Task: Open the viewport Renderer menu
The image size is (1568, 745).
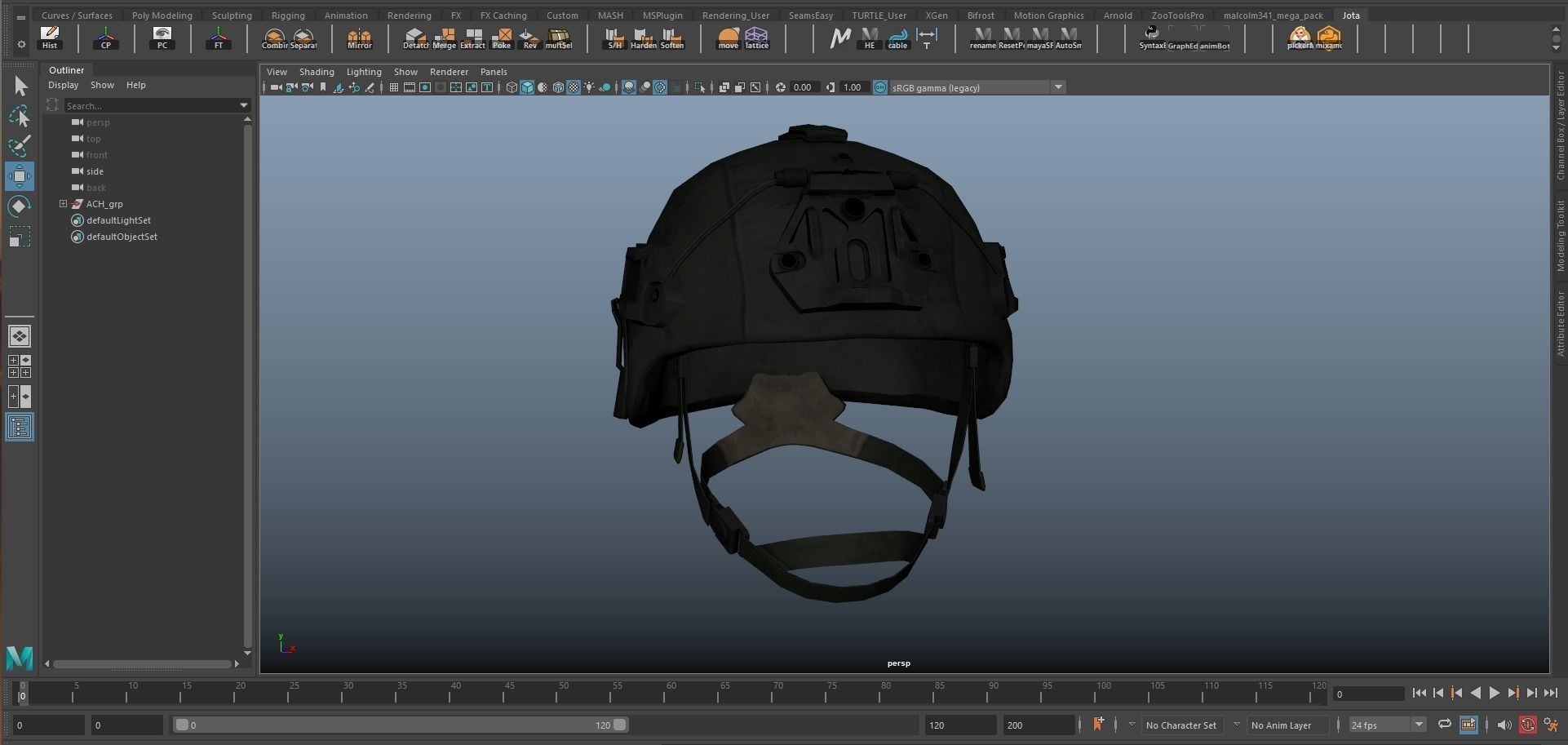Action: 449,72
